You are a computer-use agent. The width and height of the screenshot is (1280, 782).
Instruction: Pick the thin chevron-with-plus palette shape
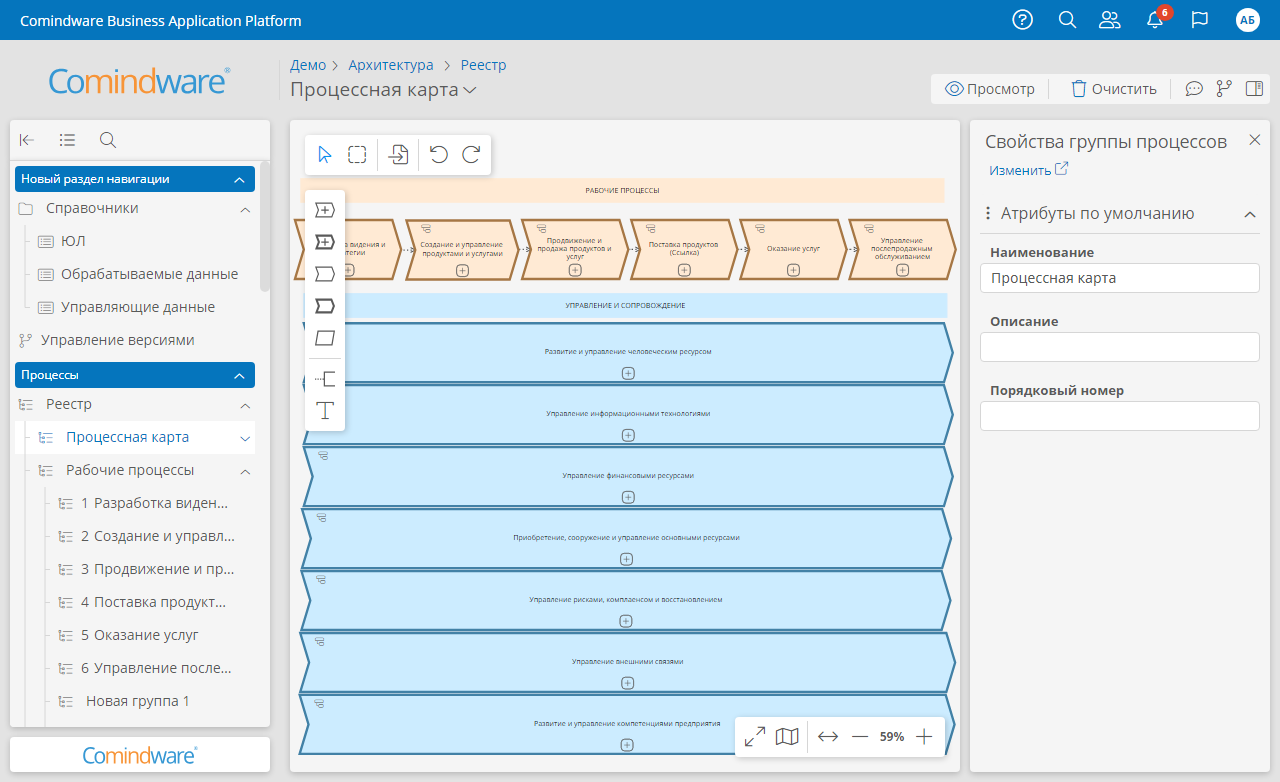tap(325, 210)
